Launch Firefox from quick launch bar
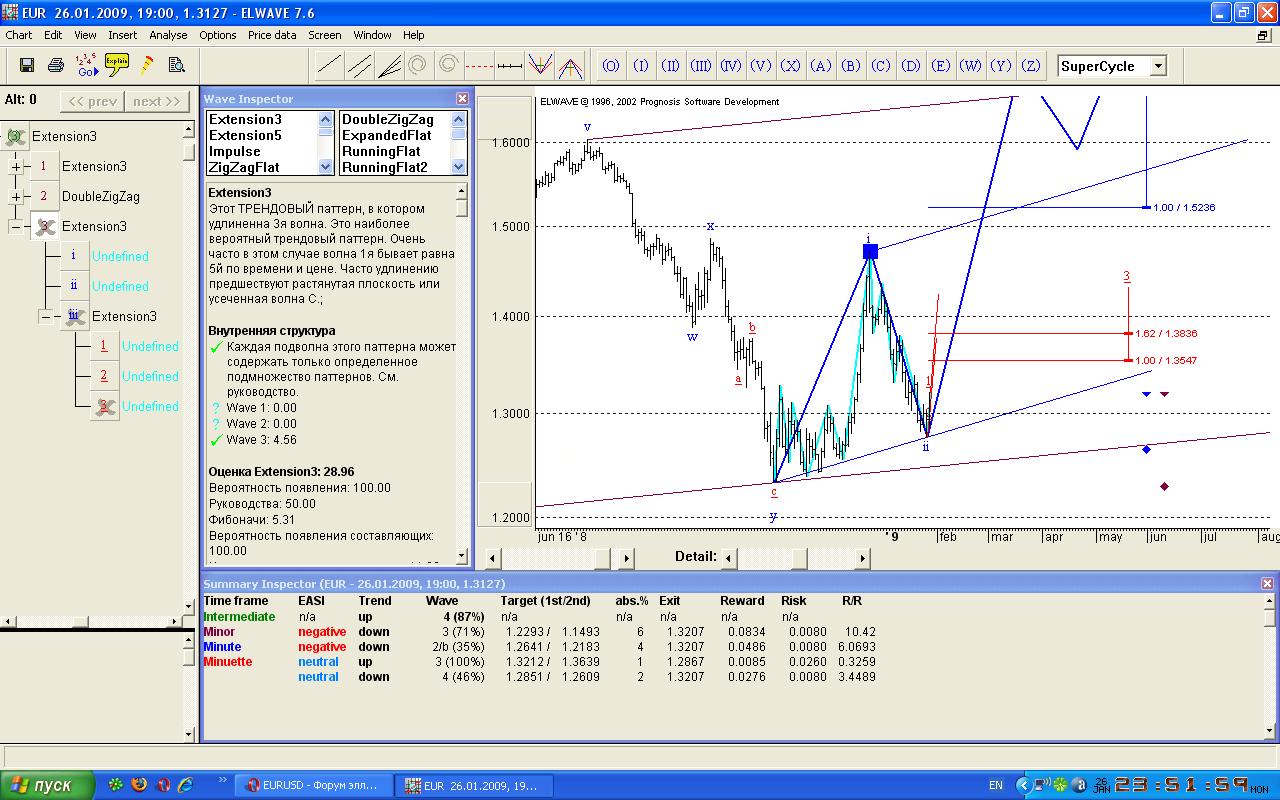 click(x=139, y=785)
